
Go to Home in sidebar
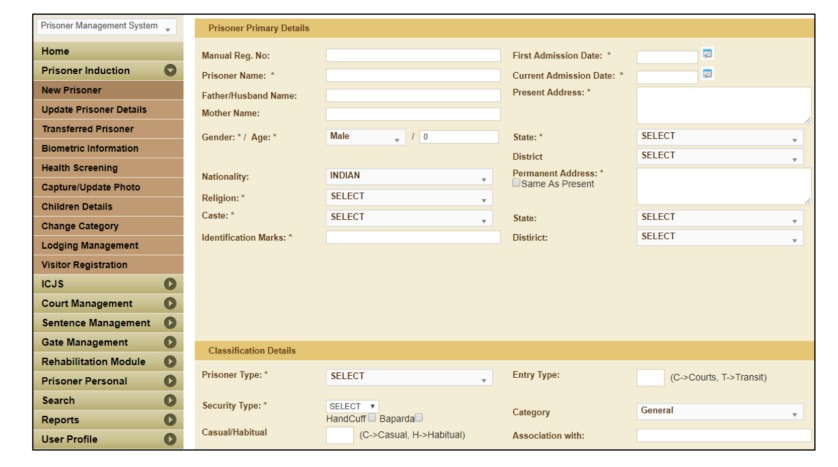tap(57, 51)
